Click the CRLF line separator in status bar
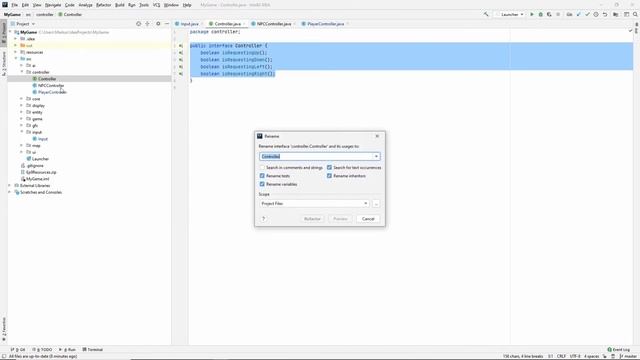This screenshot has width=640, height=360. (562, 356)
